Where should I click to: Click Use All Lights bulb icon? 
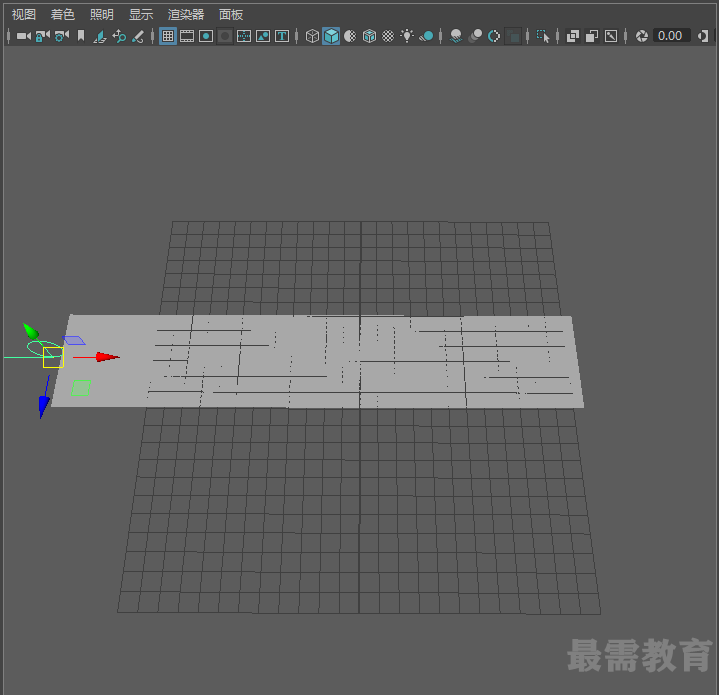[407, 36]
